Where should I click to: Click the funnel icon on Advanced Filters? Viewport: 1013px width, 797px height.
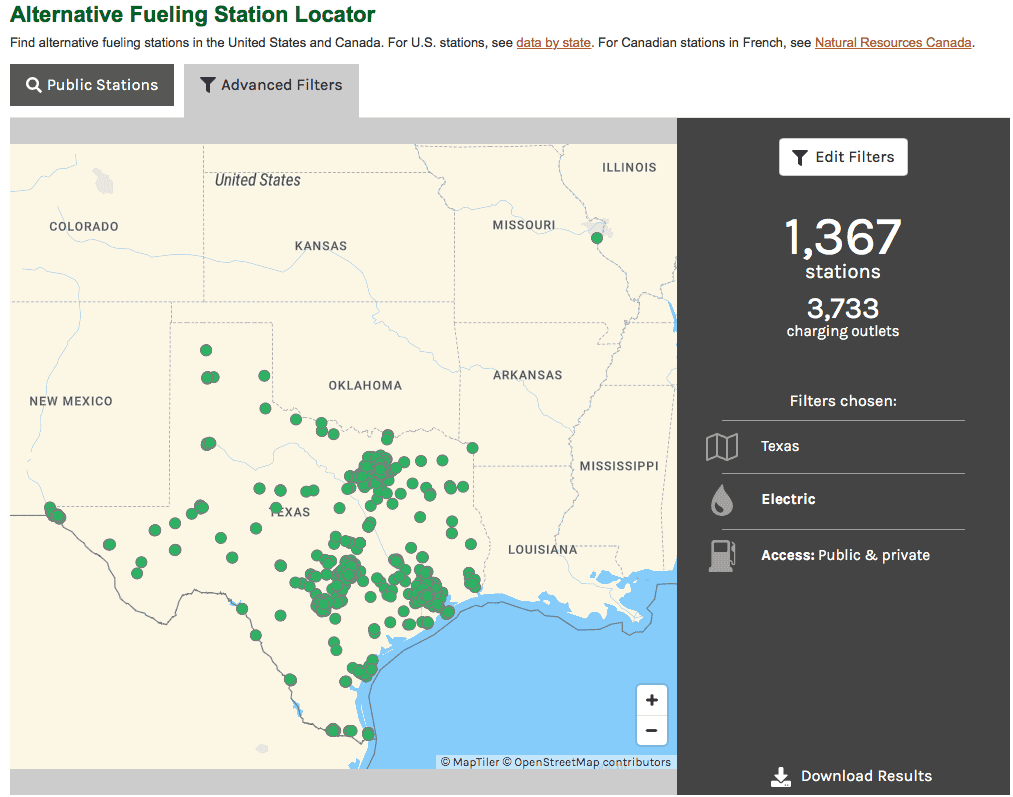click(207, 85)
